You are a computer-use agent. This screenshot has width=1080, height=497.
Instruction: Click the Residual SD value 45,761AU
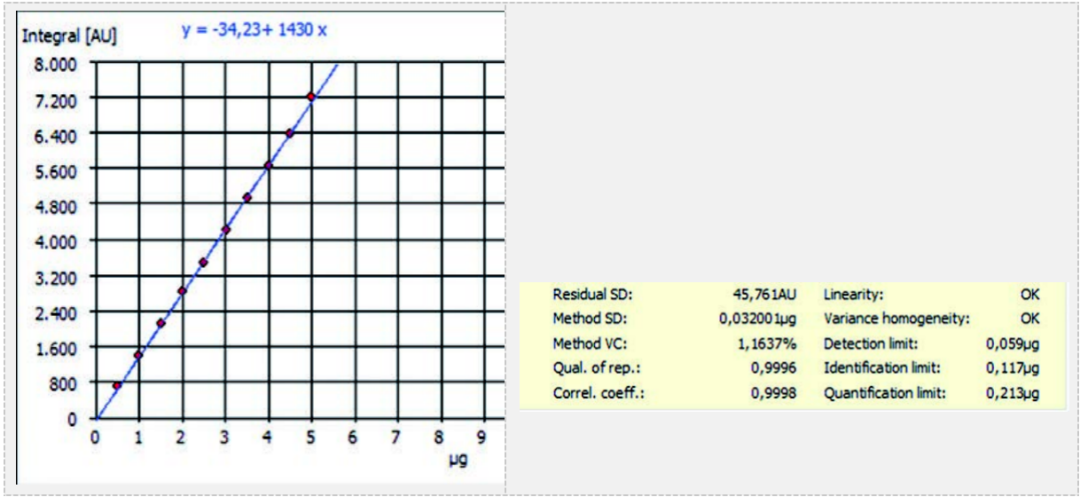[x=763, y=295]
